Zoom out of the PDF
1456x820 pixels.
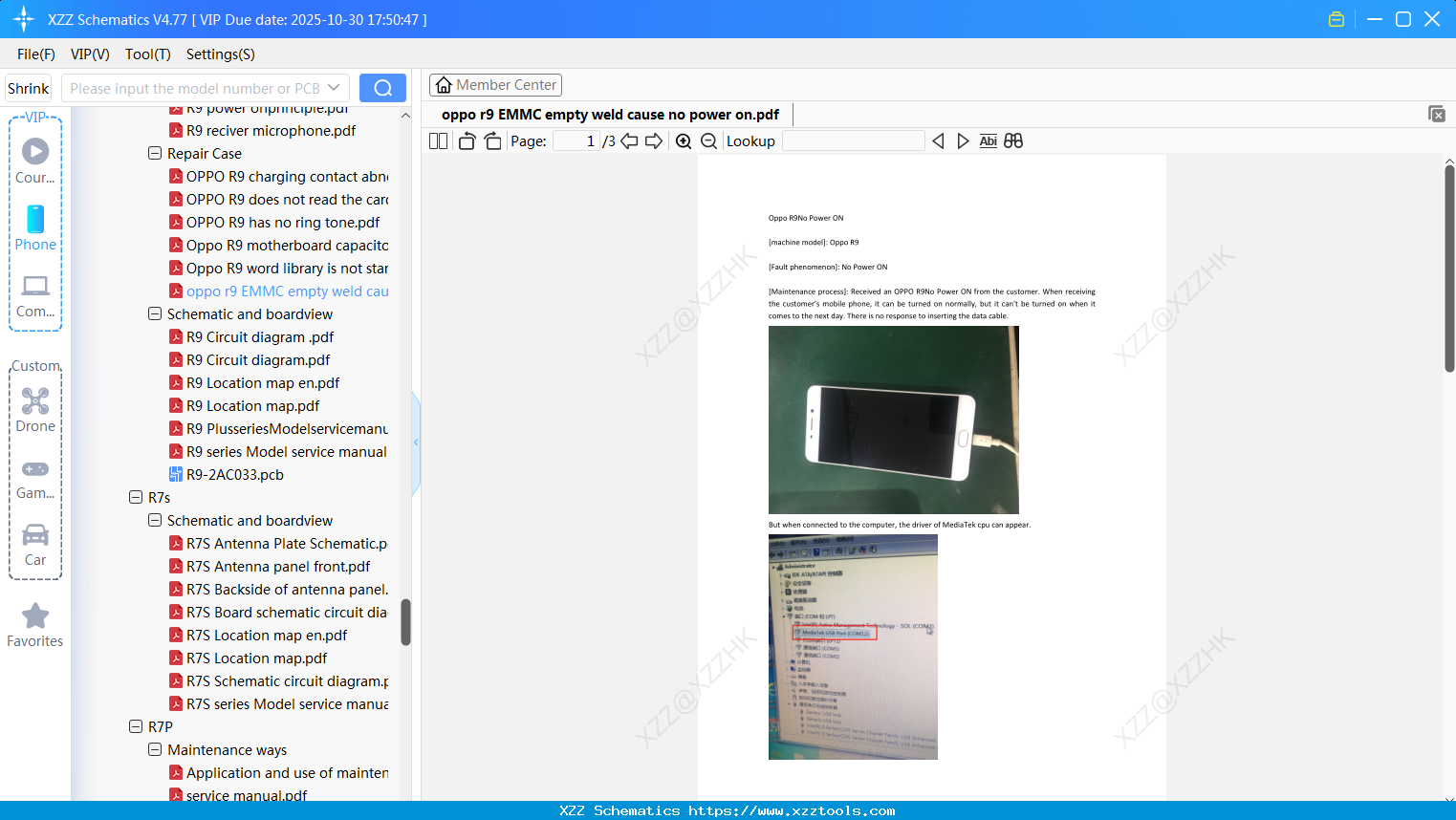pos(709,141)
